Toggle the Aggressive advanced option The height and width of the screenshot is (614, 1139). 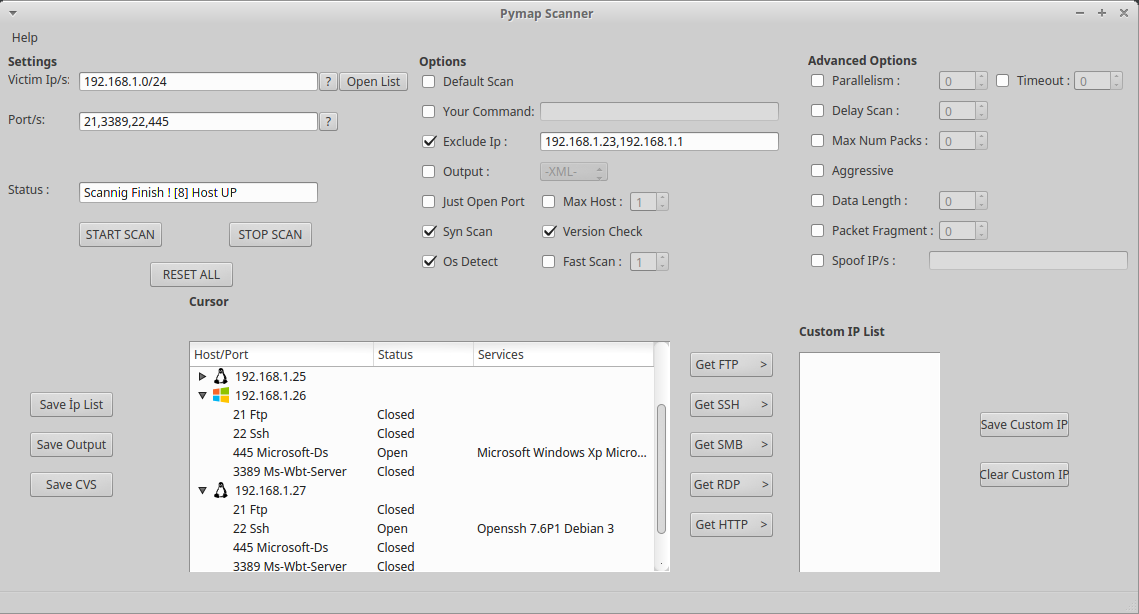pyautogui.click(x=817, y=171)
